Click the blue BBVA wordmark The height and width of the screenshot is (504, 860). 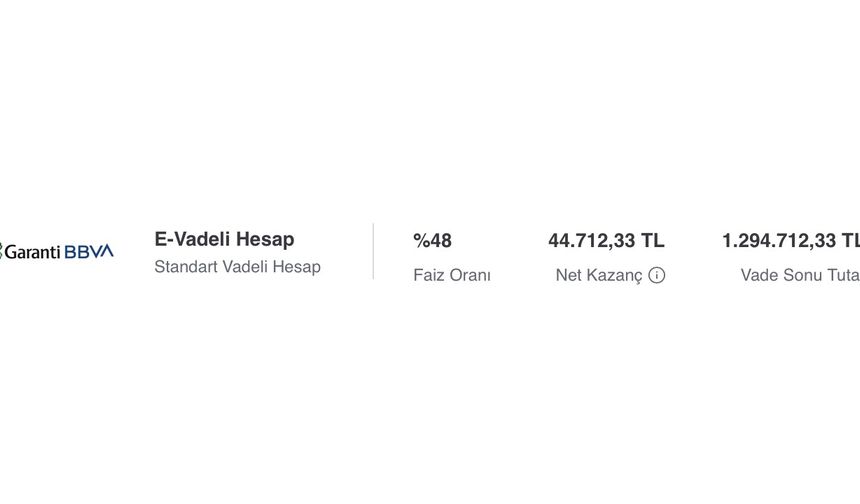[x=89, y=252]
